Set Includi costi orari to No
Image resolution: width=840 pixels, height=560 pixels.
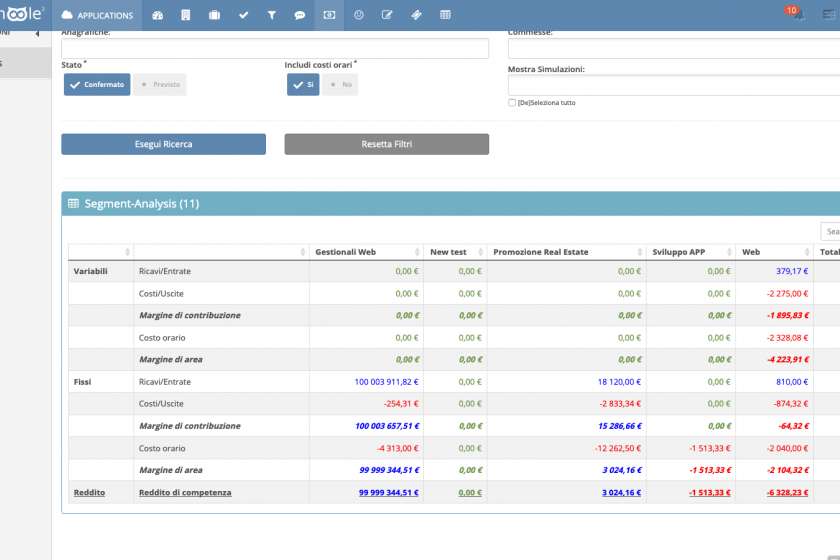tap(340, 85)
